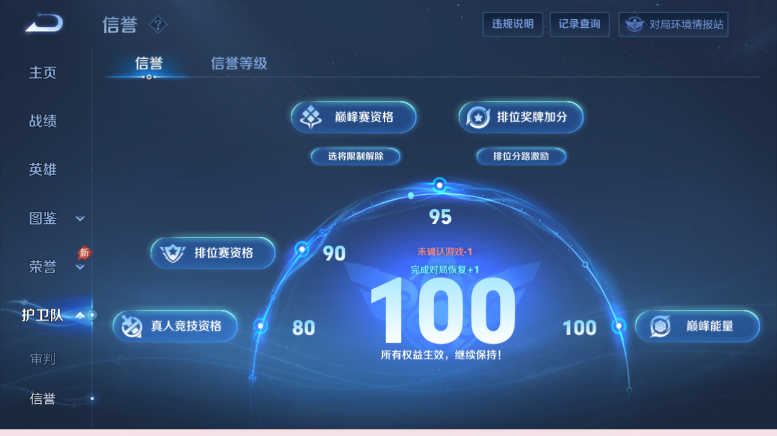Select the 排位分路激励 pill button

coord(521,156)
